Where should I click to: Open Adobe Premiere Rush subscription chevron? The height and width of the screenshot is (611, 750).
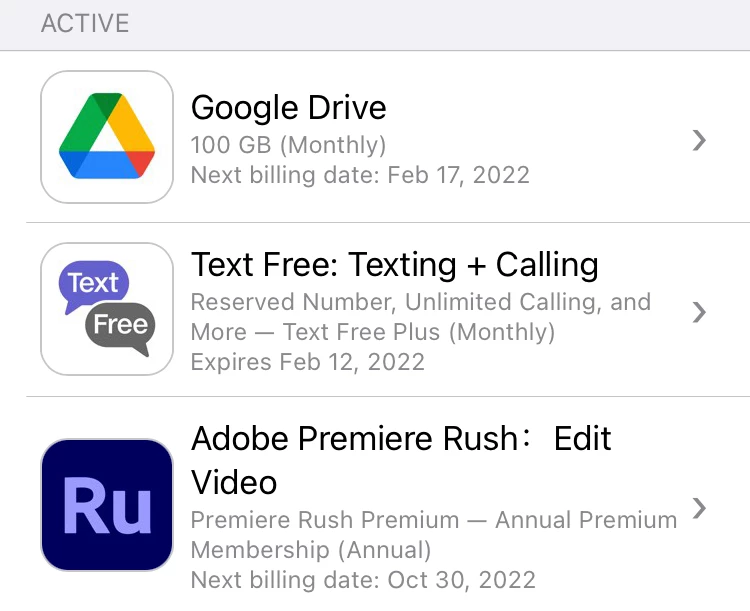coord(699,508)
